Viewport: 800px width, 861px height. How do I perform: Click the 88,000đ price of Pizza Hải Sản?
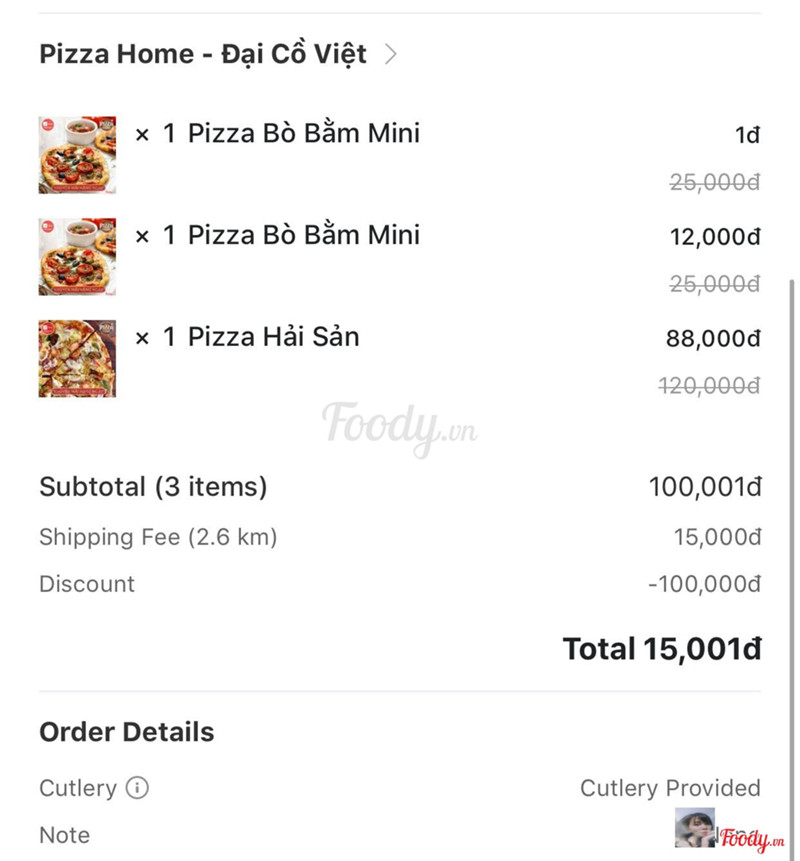pos(713,339)
